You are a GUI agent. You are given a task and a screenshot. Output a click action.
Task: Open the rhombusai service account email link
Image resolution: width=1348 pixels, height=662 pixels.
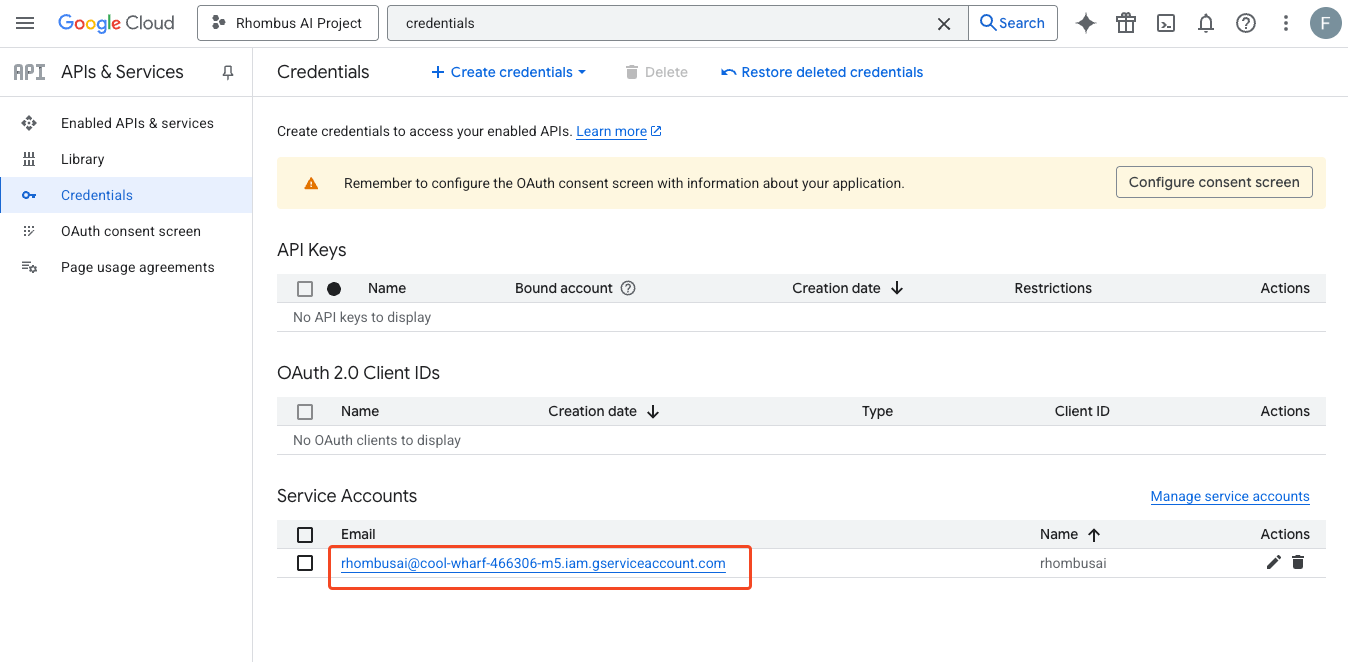click(533, 563)
